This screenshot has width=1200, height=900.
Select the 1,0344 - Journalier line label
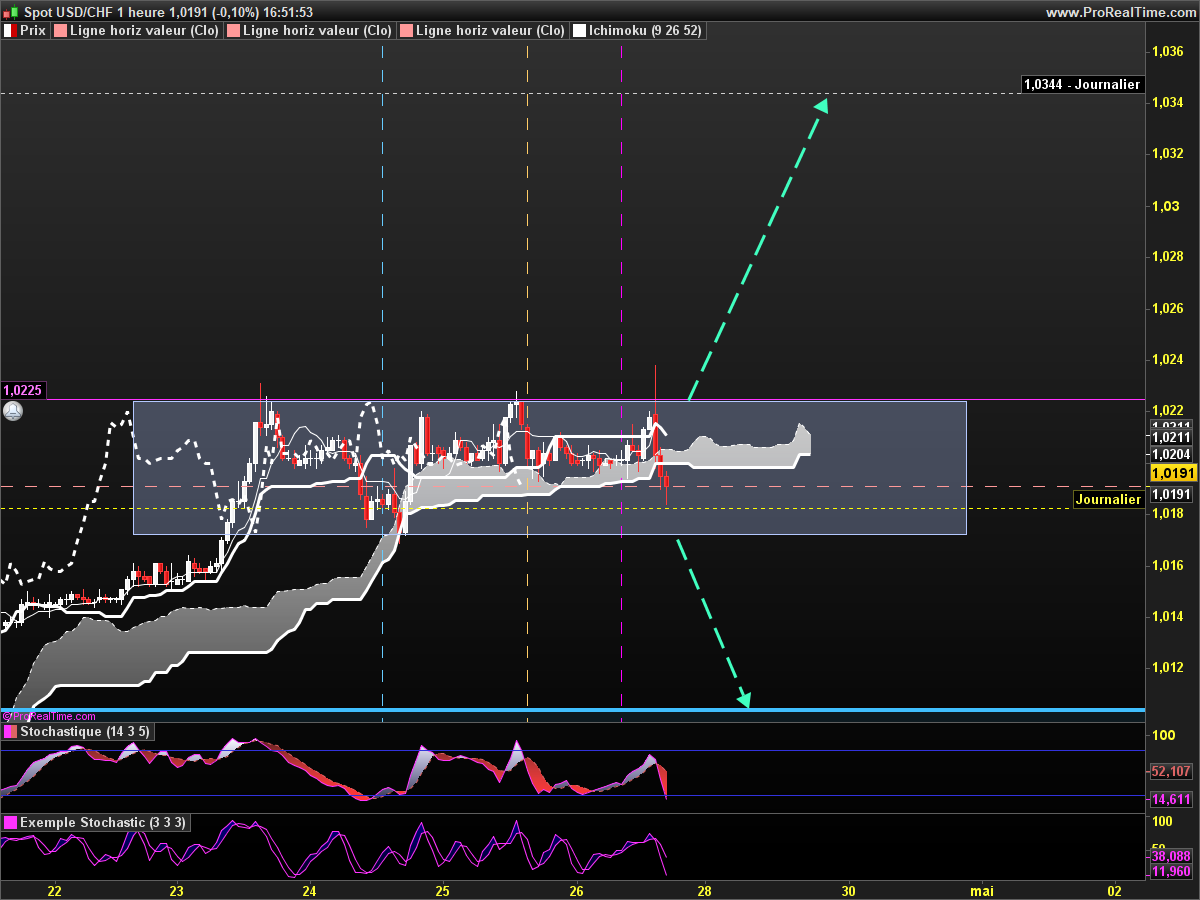1082,85
